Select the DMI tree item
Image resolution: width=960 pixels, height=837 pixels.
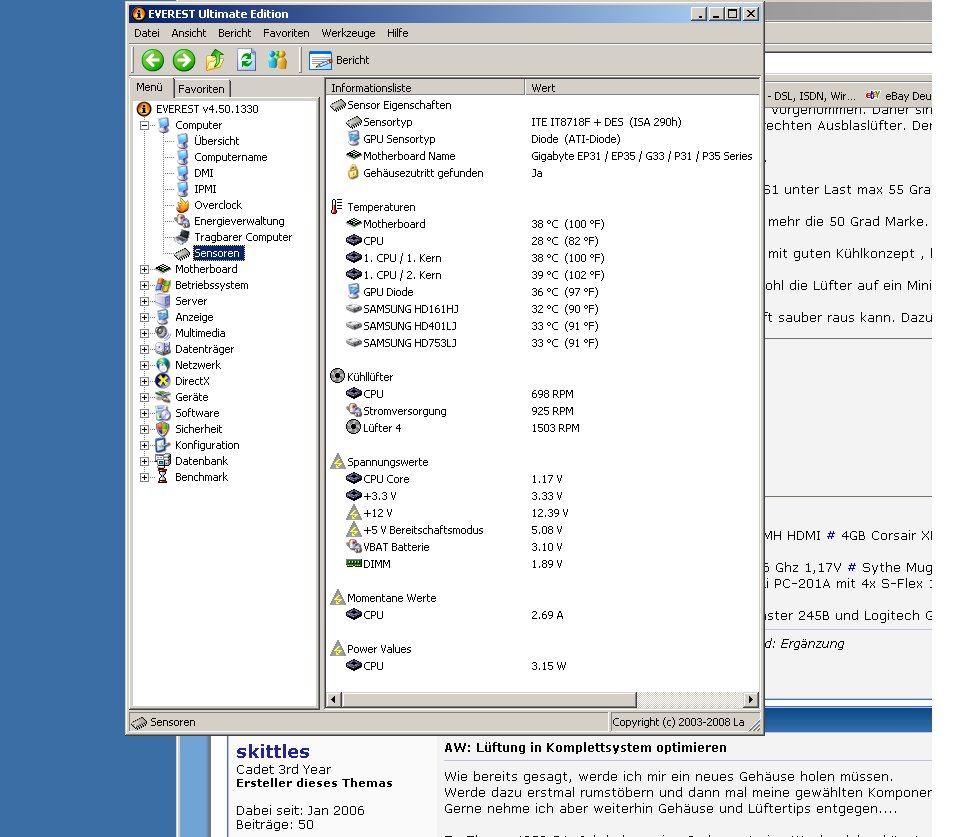click(203, 173)
